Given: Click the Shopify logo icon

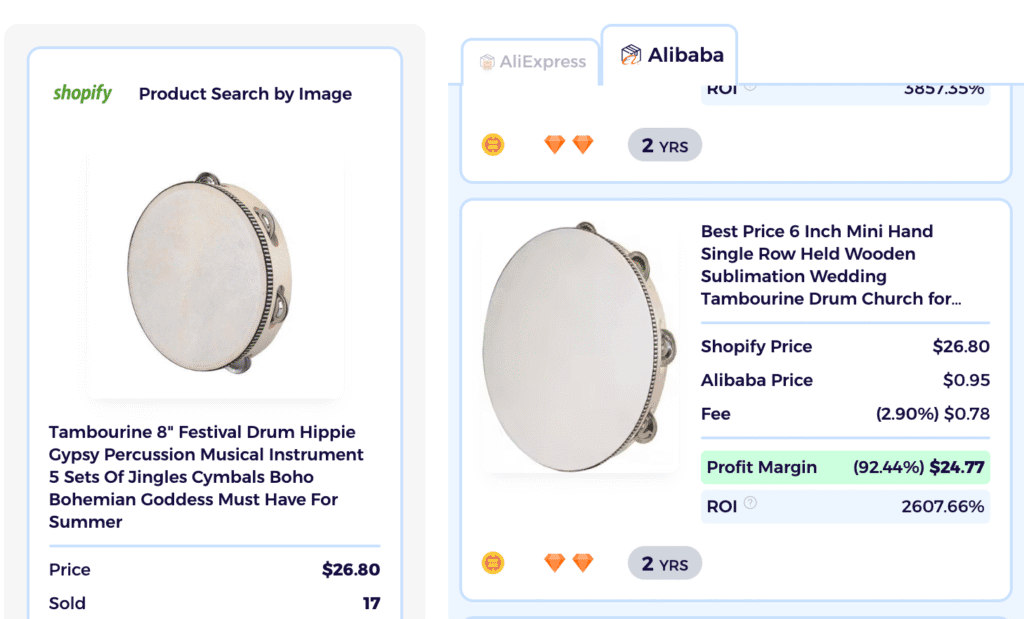Looking at the screenshot, I should click(x=82, y=93).
